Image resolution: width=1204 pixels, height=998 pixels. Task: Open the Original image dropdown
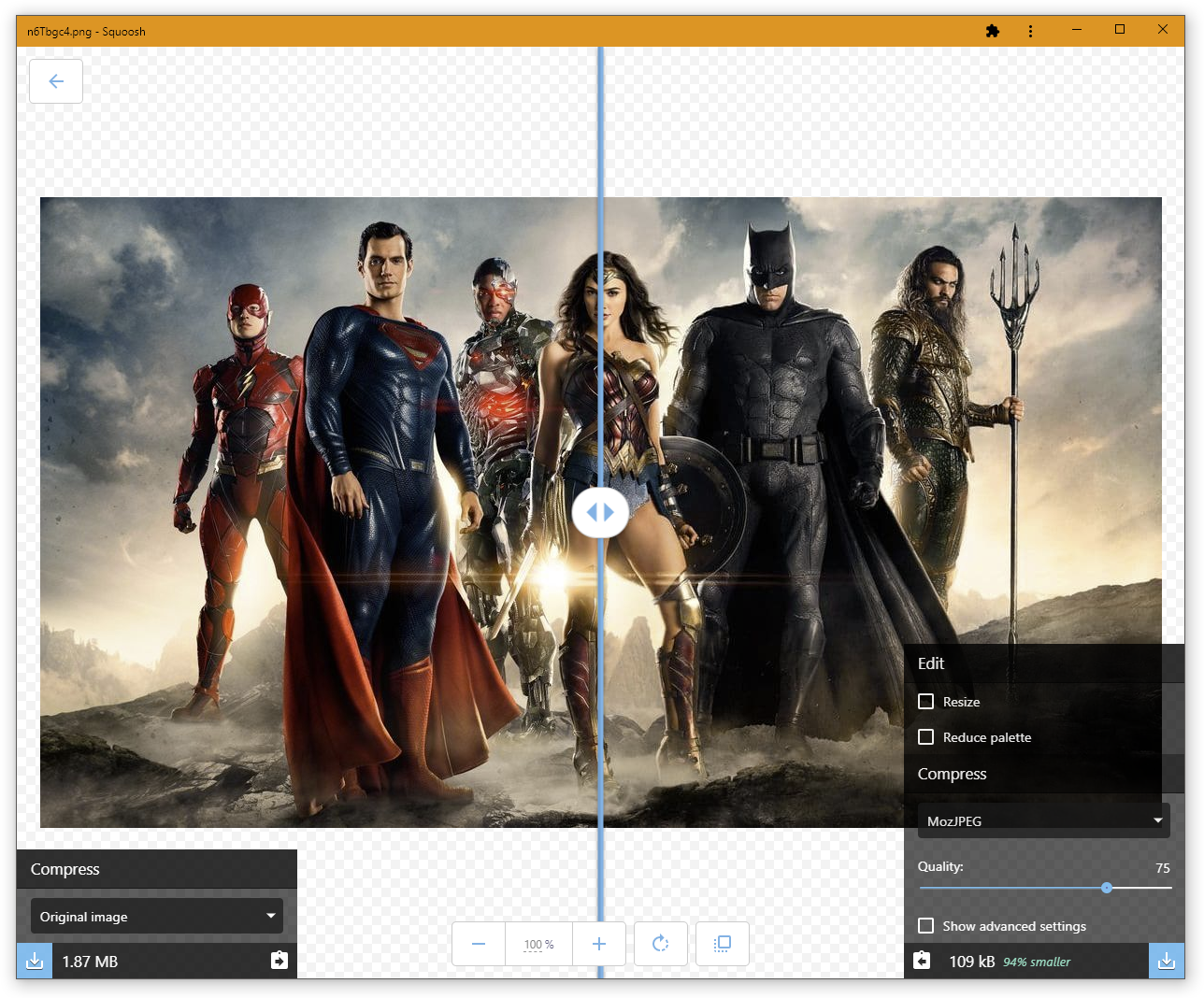point(157,917)
